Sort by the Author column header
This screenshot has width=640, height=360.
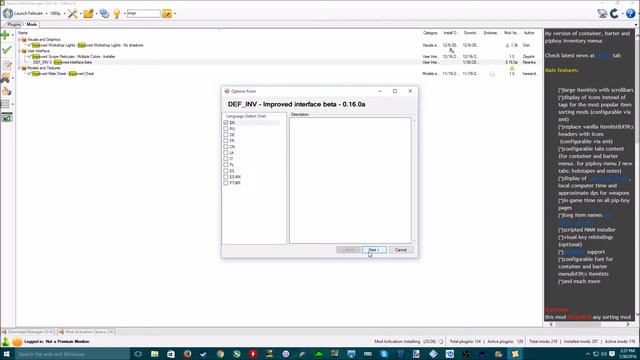coord(529,33)
